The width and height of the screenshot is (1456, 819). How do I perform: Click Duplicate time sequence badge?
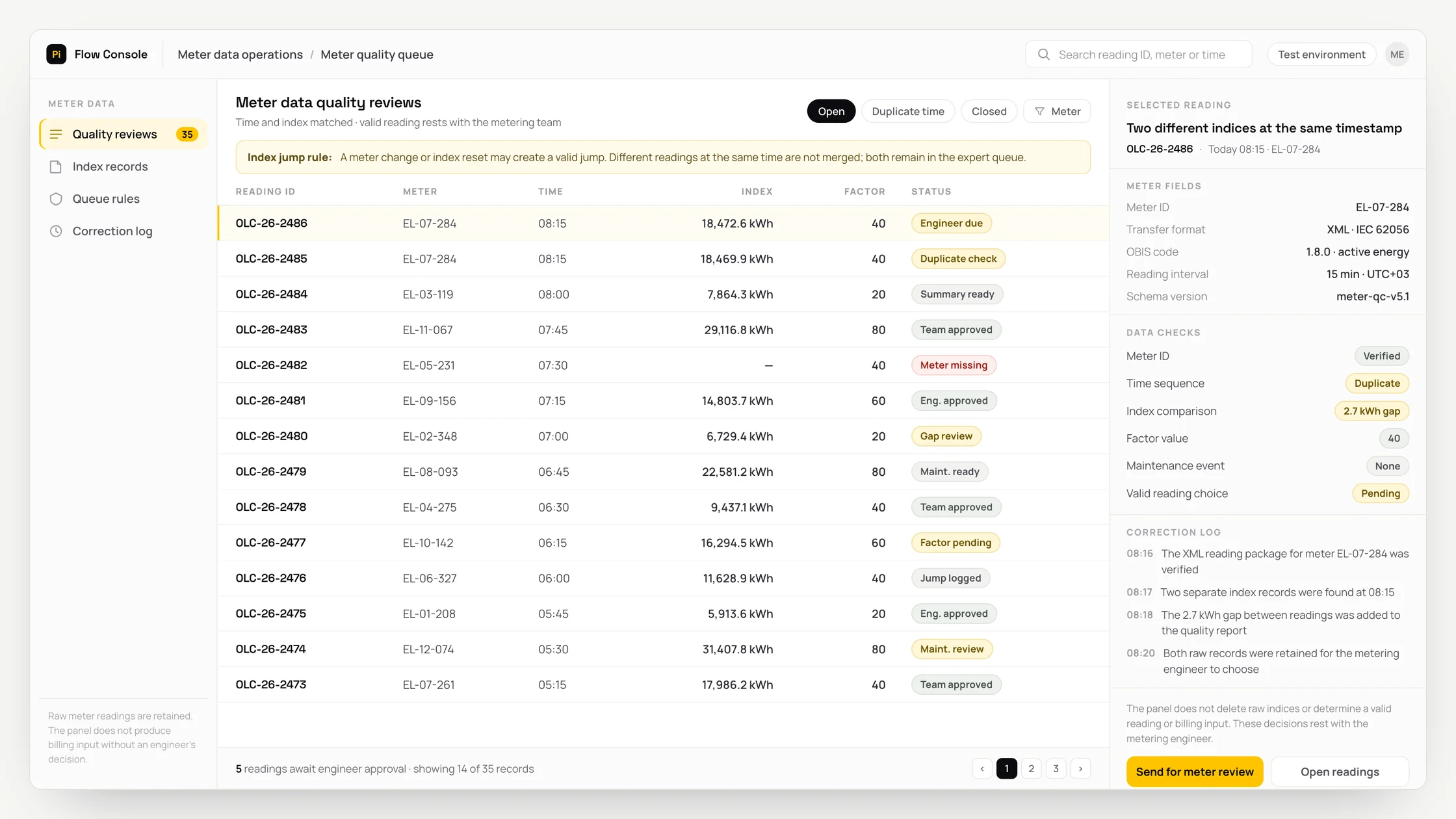1377,383
